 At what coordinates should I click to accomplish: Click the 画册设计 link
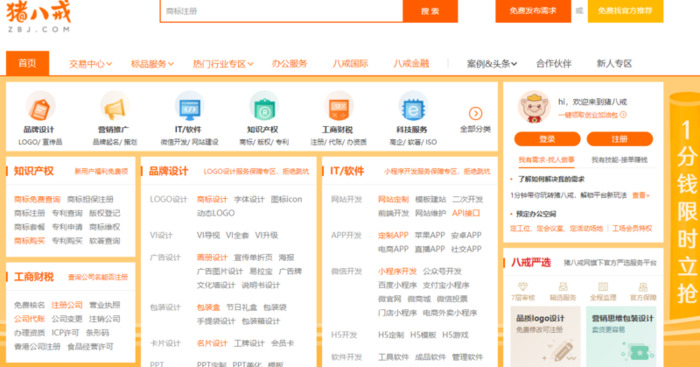(212, 257)
